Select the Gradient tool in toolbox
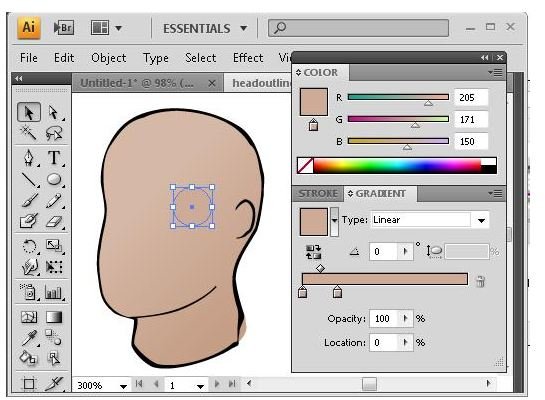 (x=54, y=317)
